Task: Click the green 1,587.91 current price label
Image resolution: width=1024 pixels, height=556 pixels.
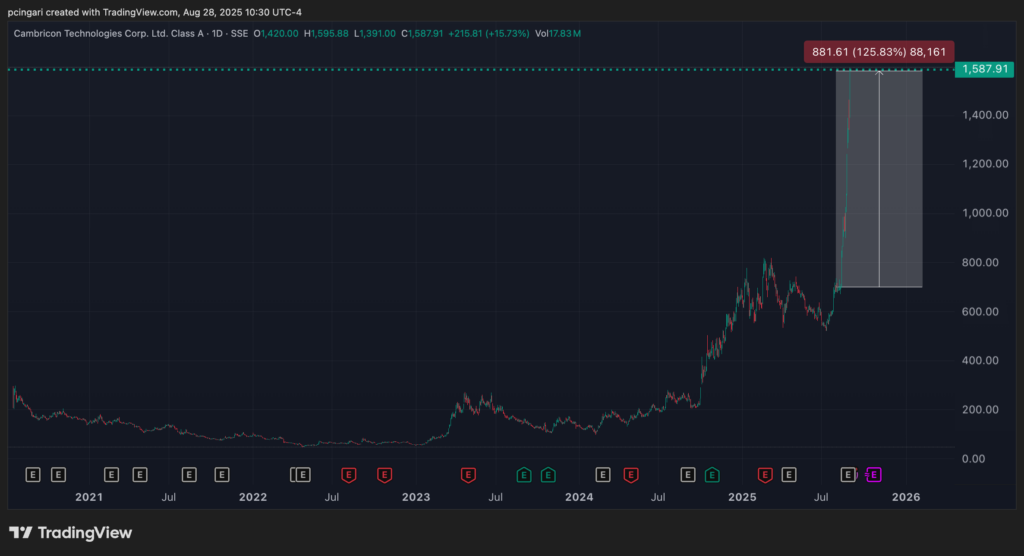Action: pos(985,69)
